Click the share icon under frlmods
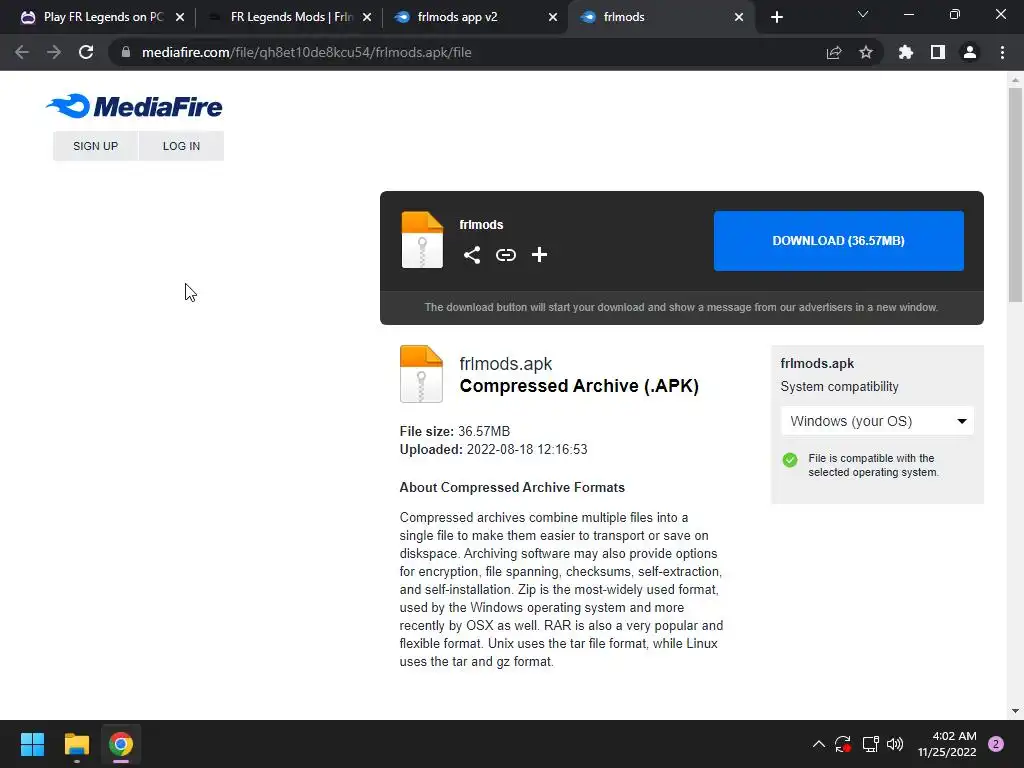1024x768 pixels. pyautogui.click(x=472, y=255)
